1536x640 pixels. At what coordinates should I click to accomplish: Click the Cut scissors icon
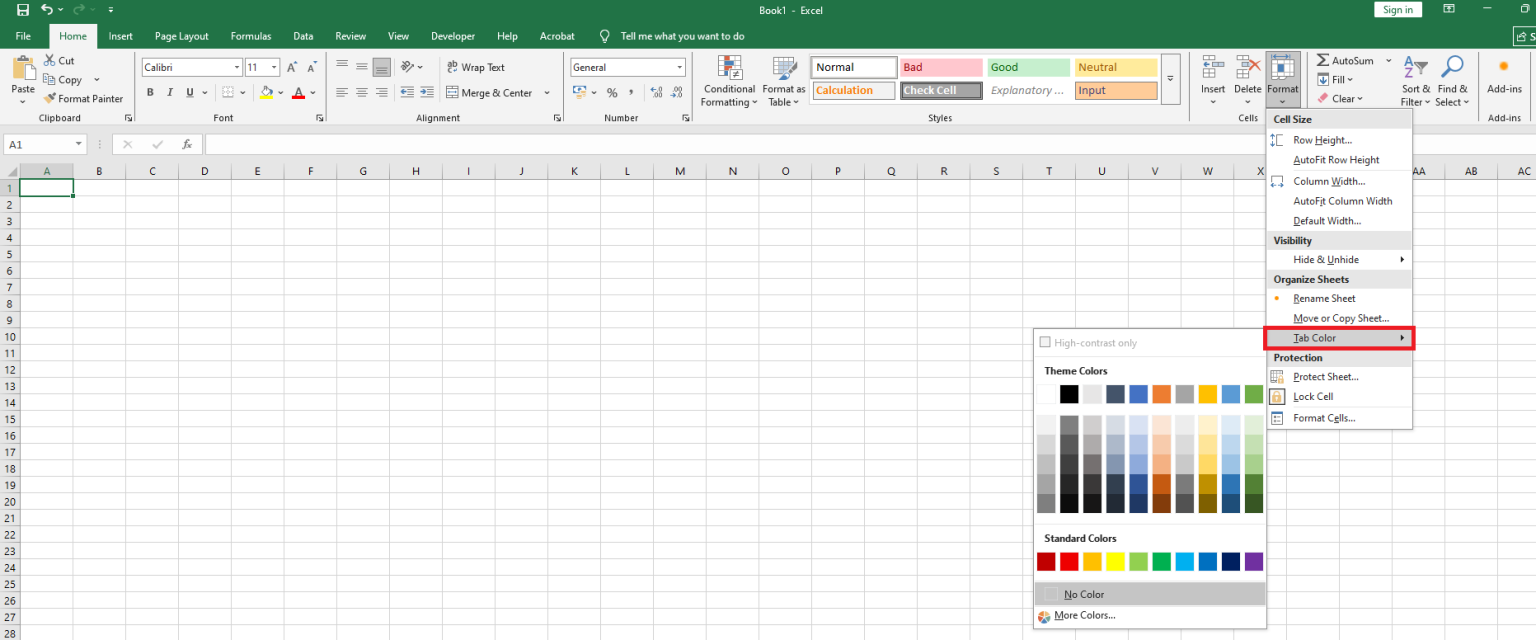tap(50, 61)
